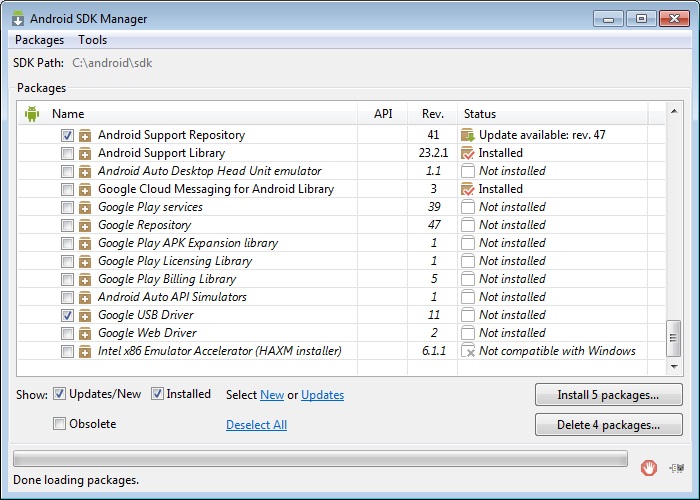
Task: Click the Android SDK Manager title bar icon
Action: pos(18,17)
